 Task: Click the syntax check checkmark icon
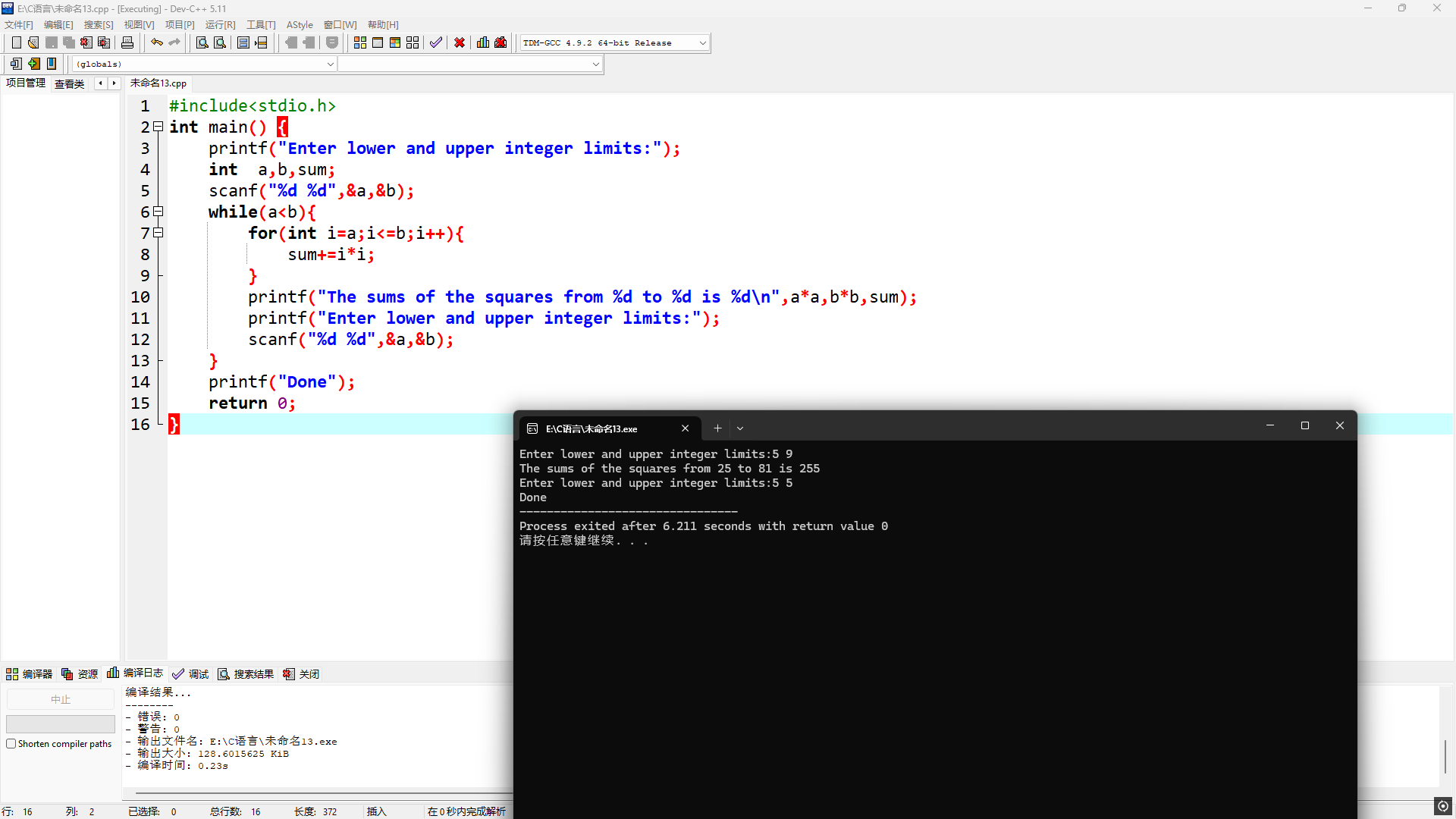tap(436, 42)
